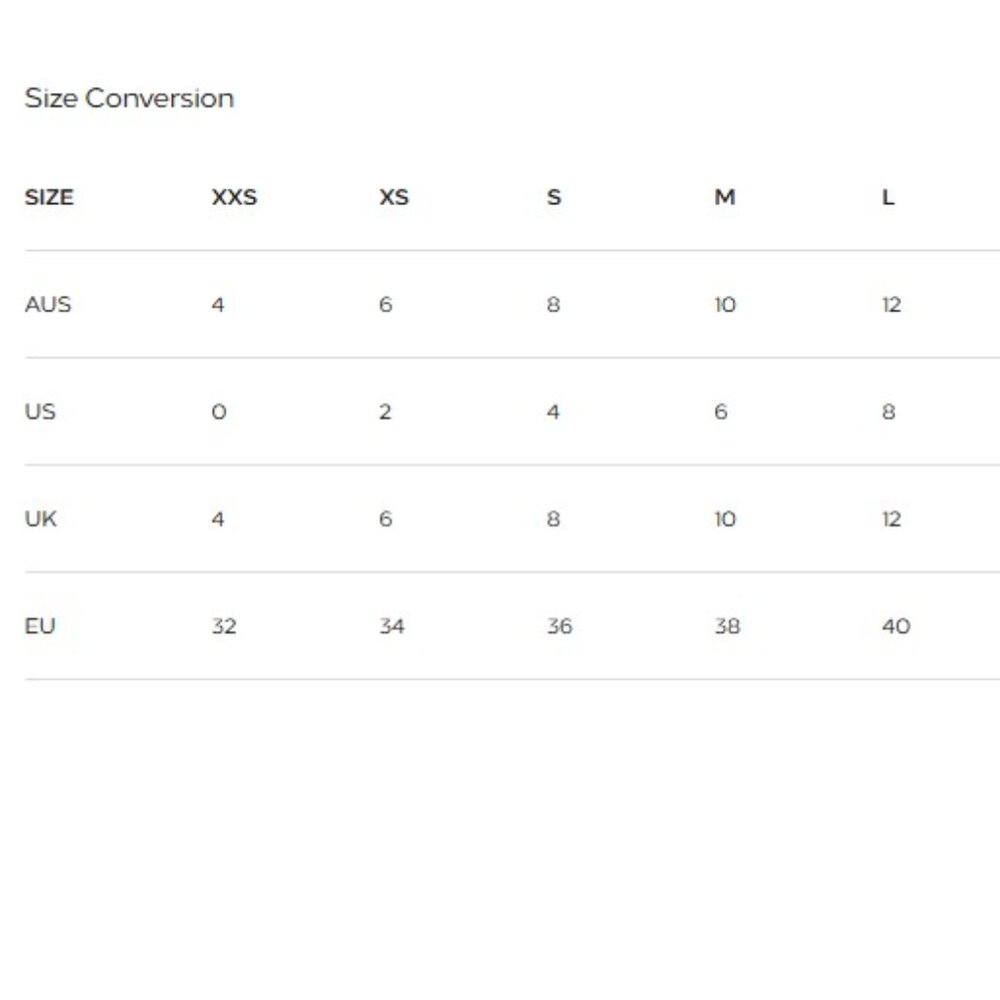Select the UK row label
Image resolution: width=1000 pixels, height=1000 pixels.
[41, 519]
